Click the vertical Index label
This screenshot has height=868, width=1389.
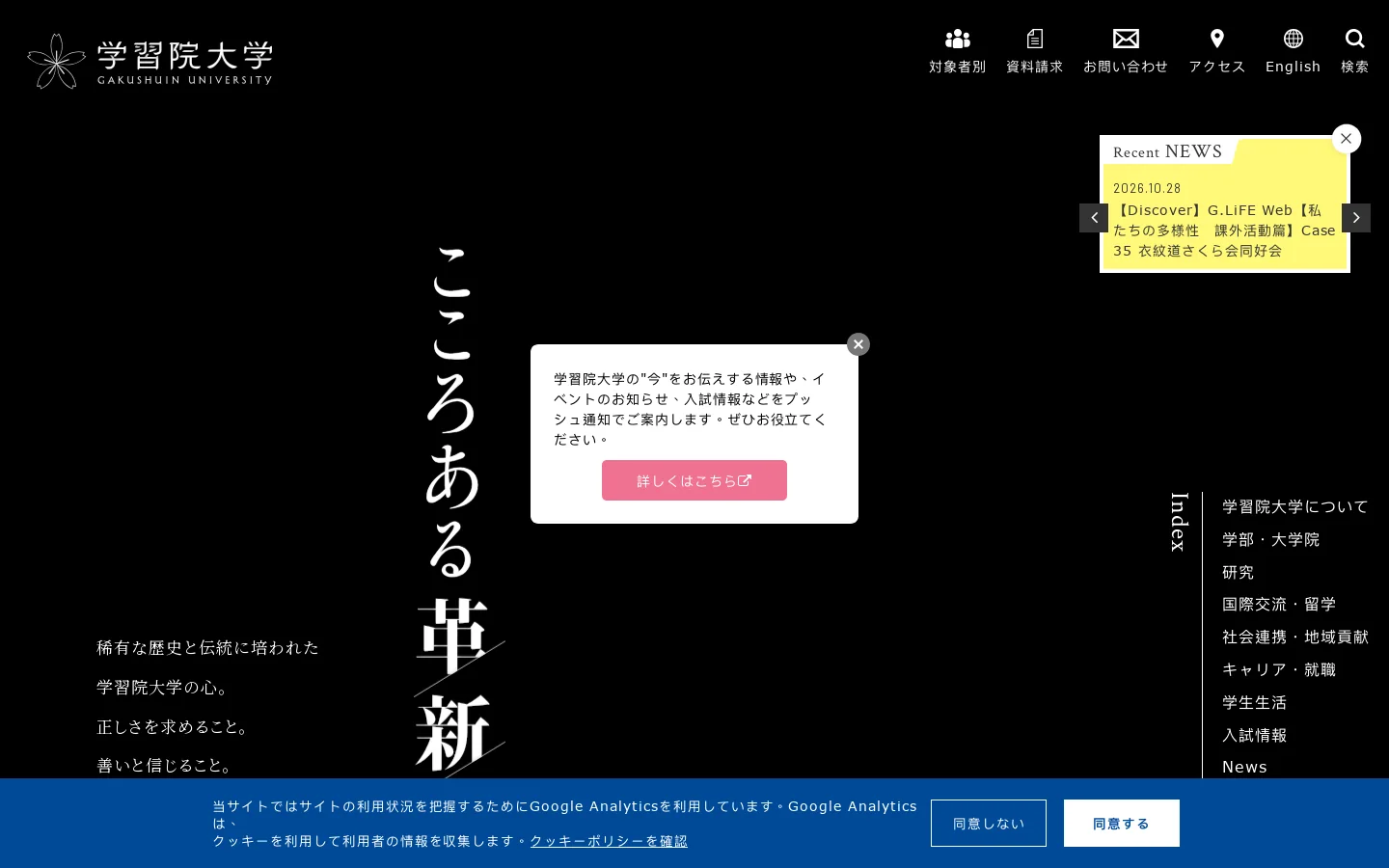[1179, 522]
